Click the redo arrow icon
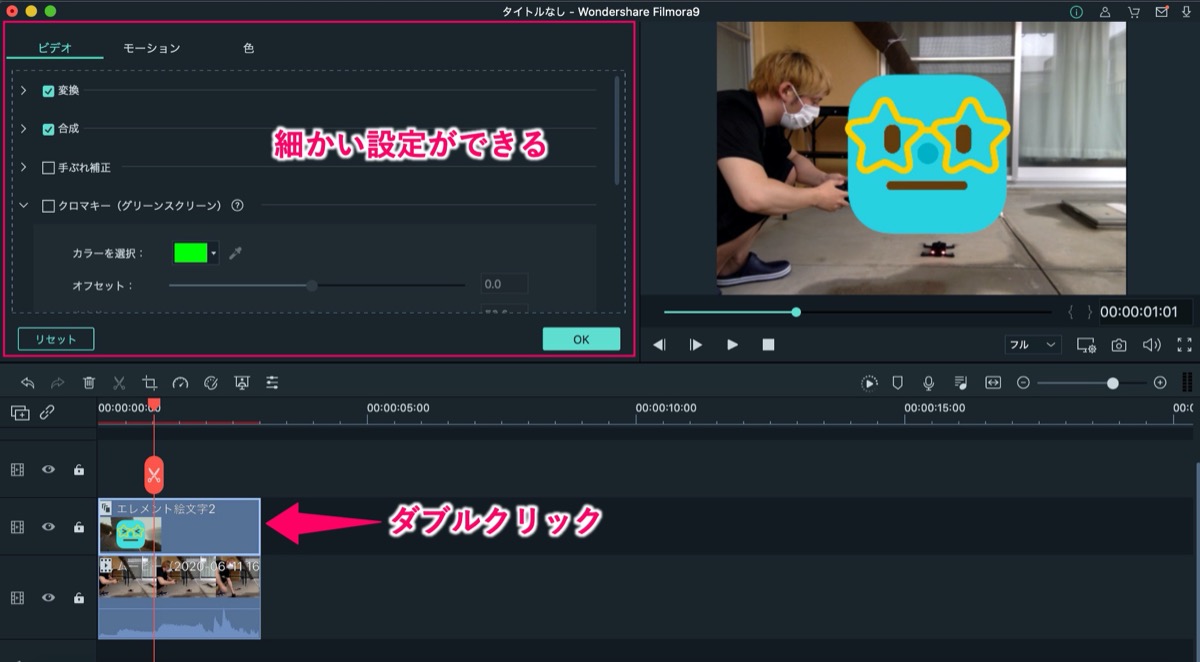Screen dimensions: 1200x662 click(x=58, y=383)
